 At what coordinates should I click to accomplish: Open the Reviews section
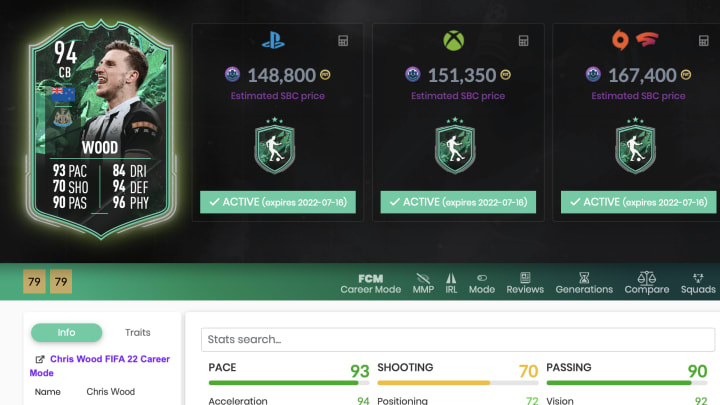[525, 283]
